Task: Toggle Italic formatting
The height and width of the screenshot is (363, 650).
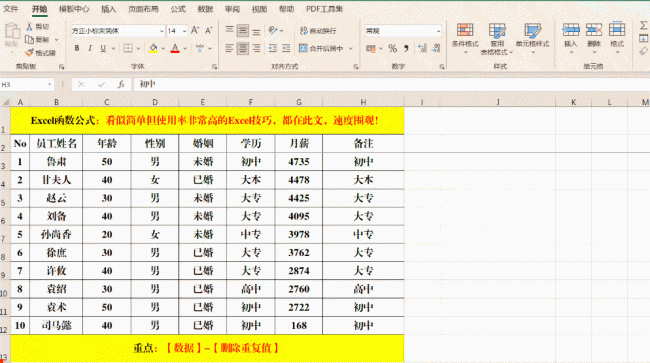Action: pos(90,48)
